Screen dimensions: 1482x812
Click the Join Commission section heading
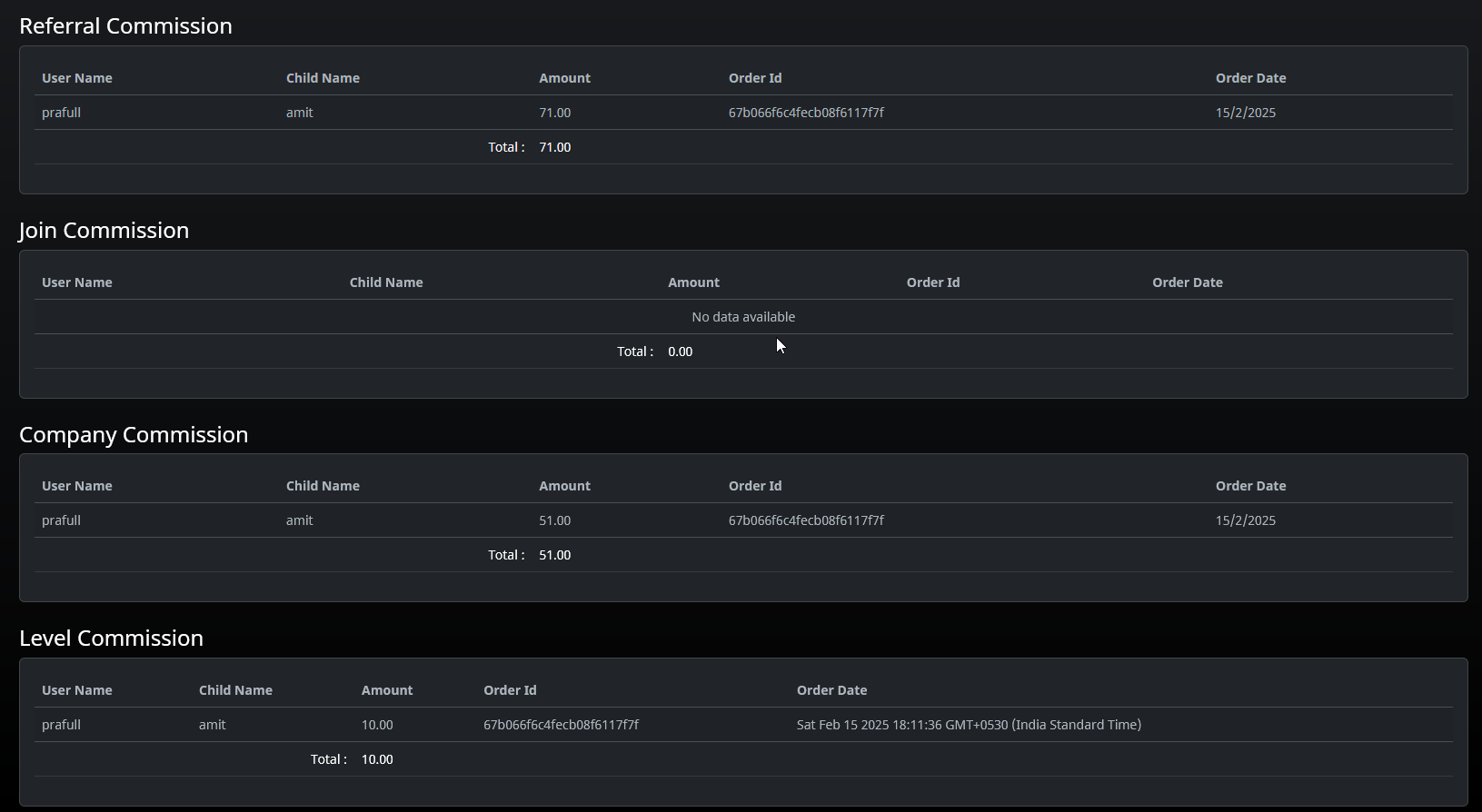point(104,231)
